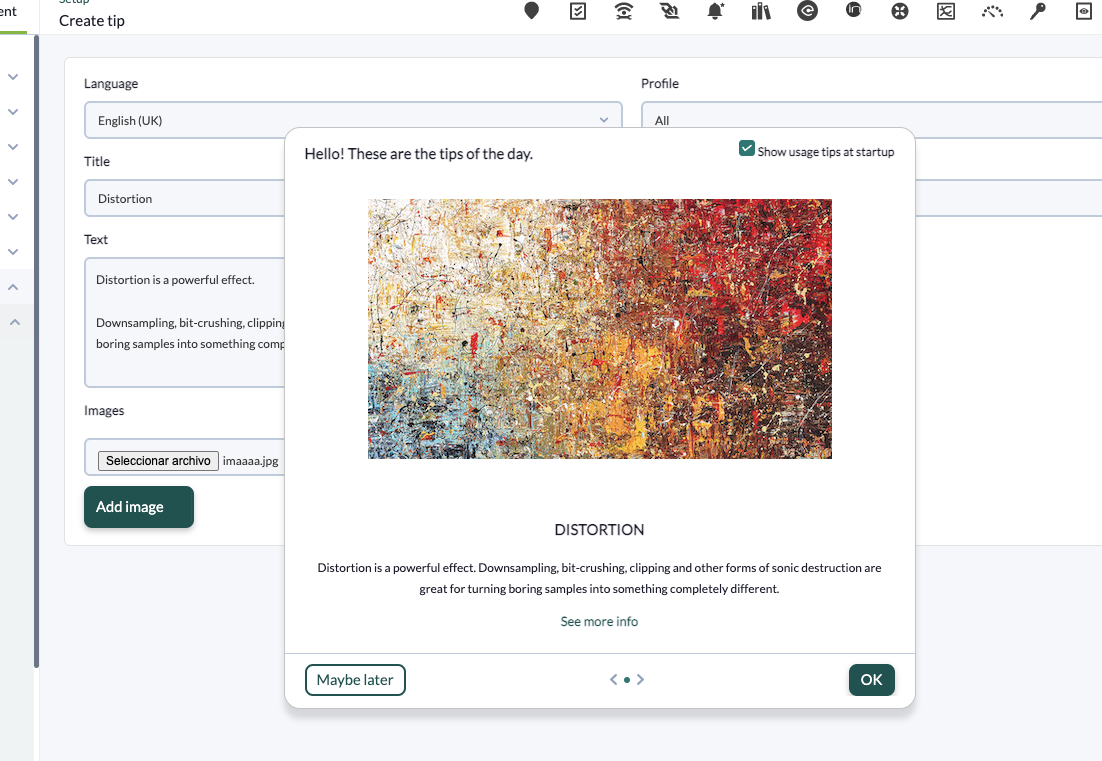Uncheck Show usage tips at startup
Screen dimensions: 1102x761
pos(746,148)
